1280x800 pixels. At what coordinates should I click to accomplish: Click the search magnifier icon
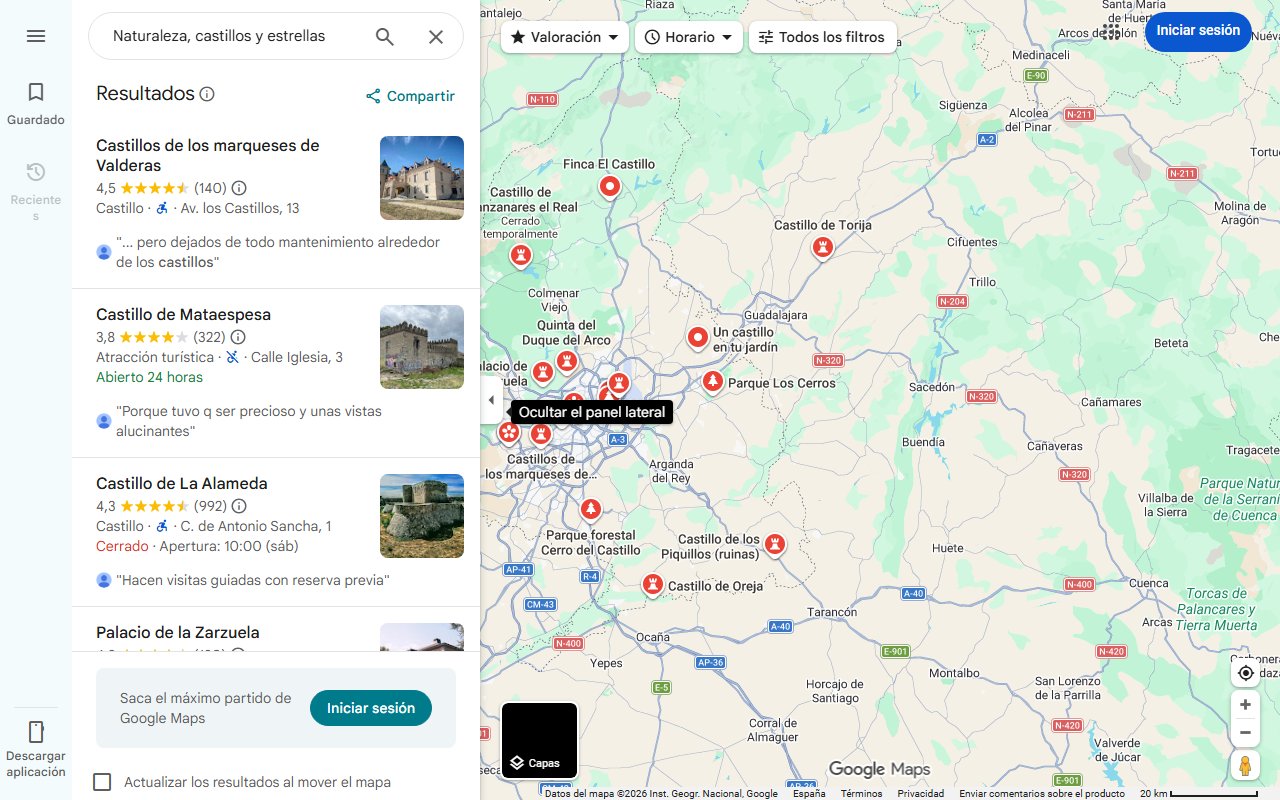click(384, 36)
